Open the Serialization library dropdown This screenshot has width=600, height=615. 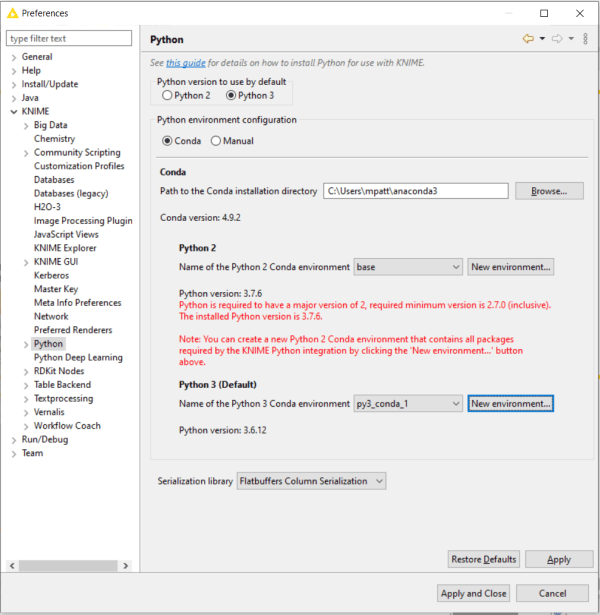click(311, 481)
